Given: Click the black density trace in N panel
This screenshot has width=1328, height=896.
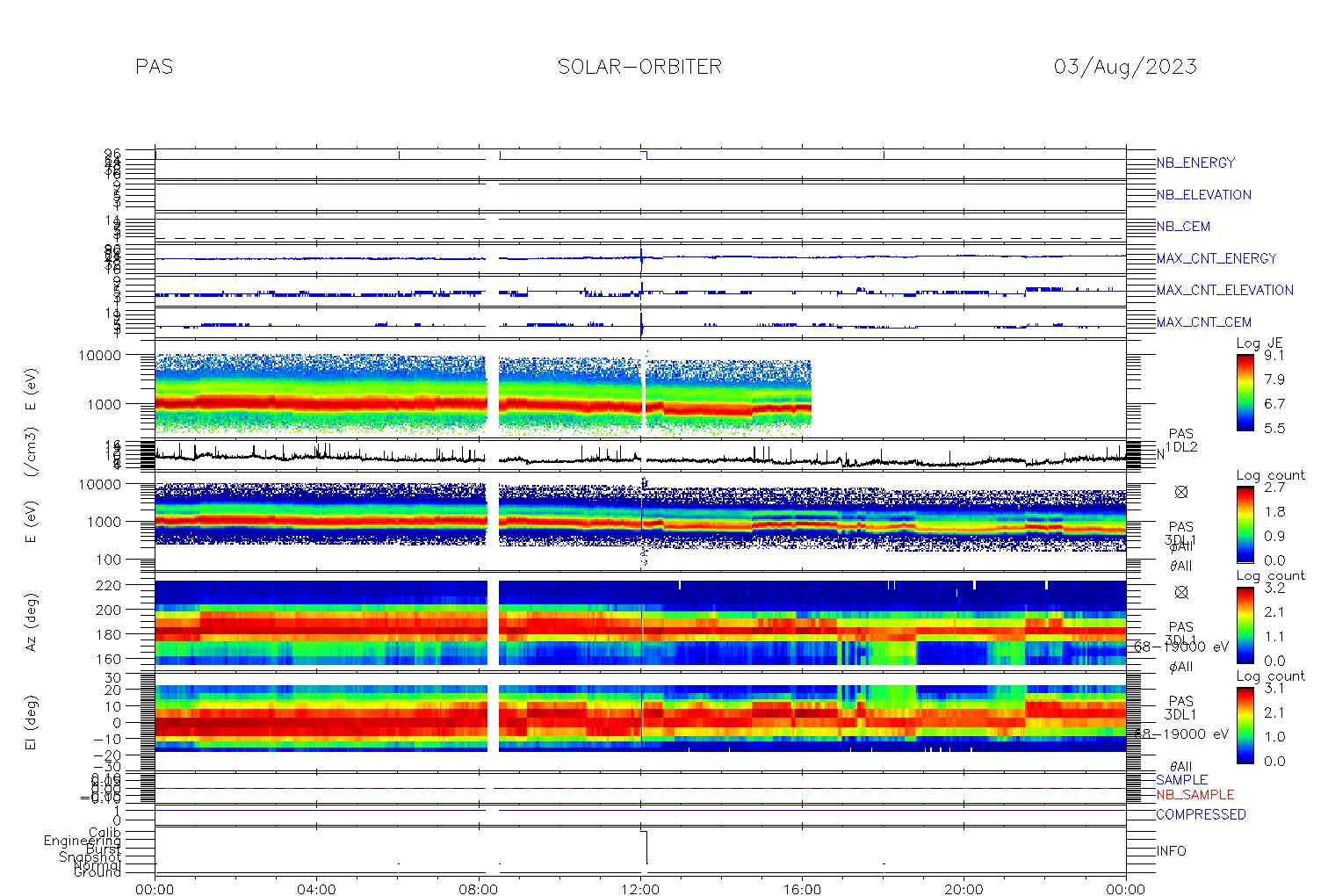Looking at the screenshot, I should coord(640,458).
